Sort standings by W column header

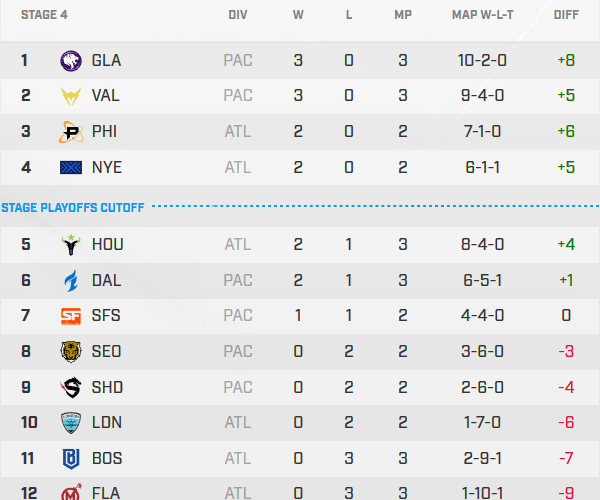click(298, 16)
